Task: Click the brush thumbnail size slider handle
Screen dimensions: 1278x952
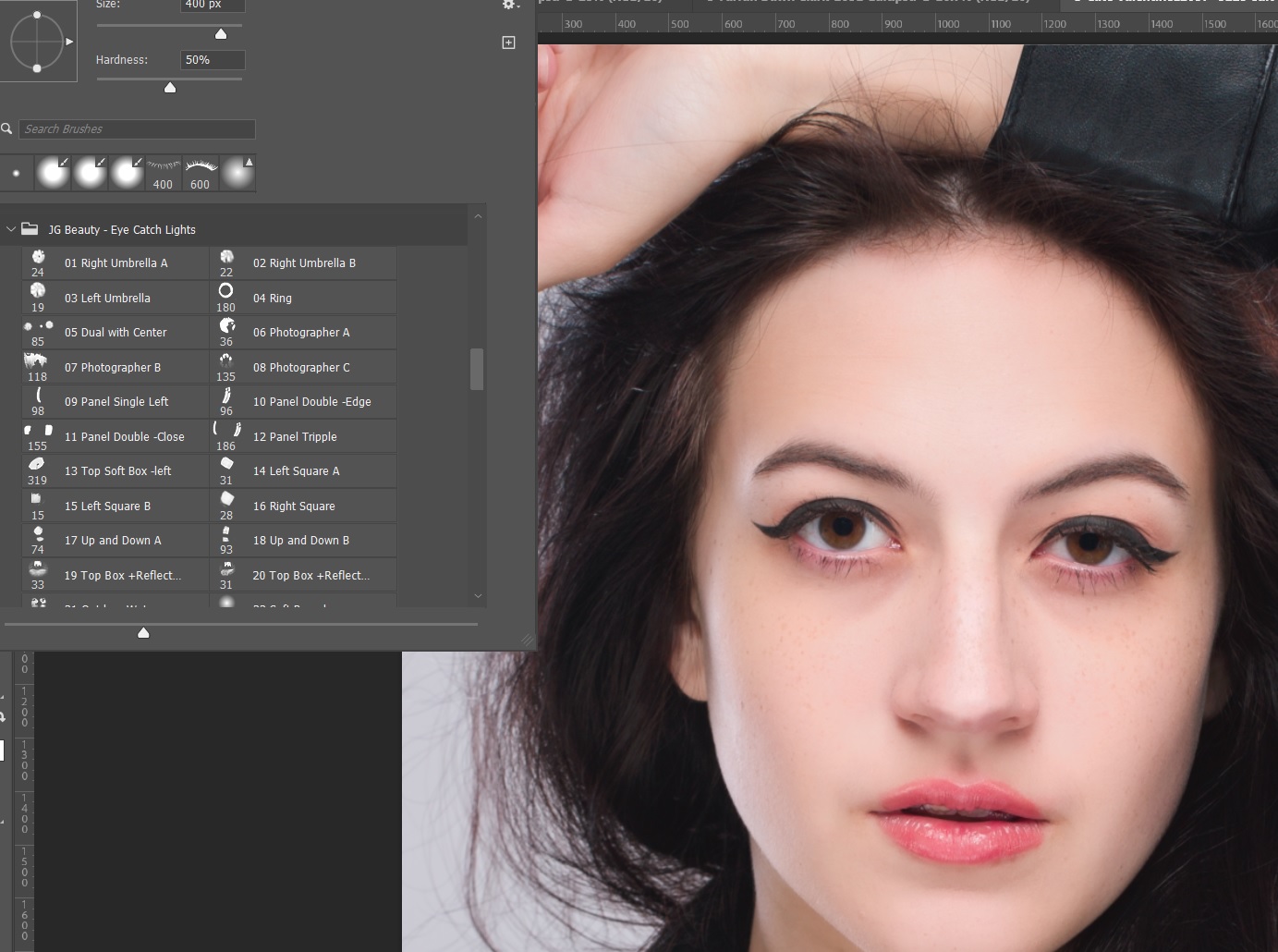Action: (143, 633)
